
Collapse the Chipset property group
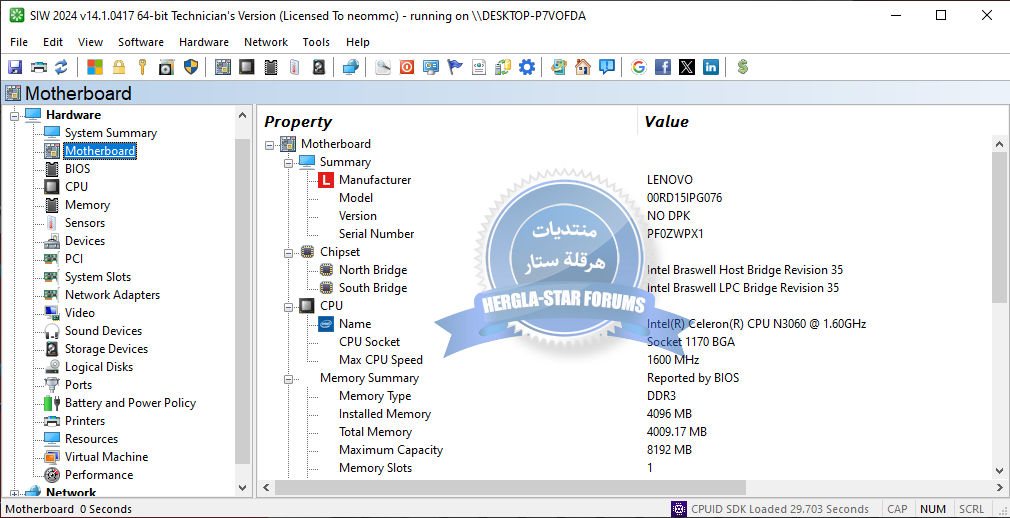(288, 253)
